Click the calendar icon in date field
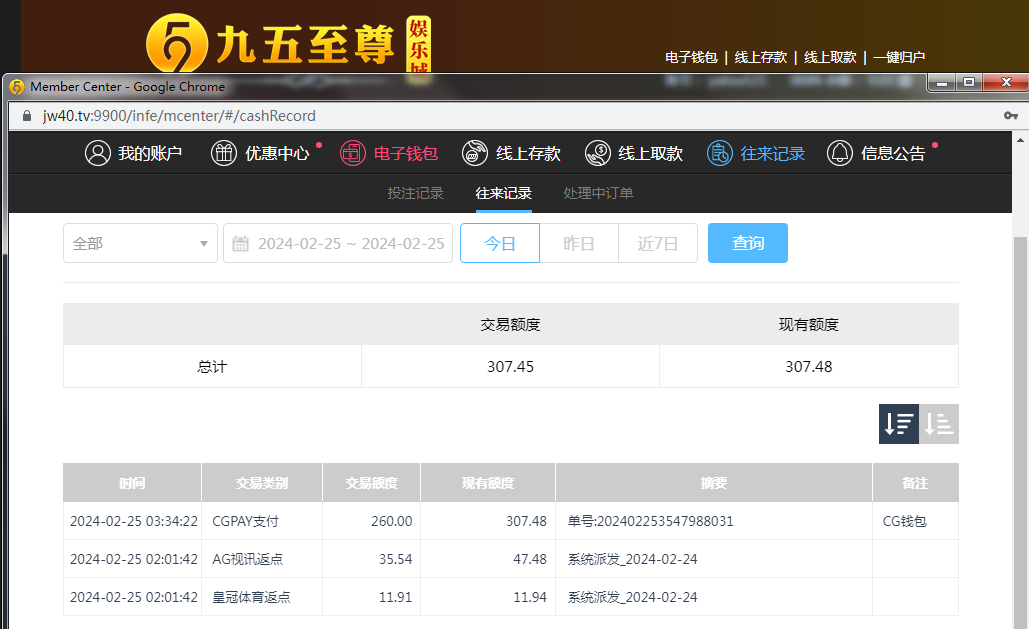The height and width of the screenshot is (629, 1029). 240,243
